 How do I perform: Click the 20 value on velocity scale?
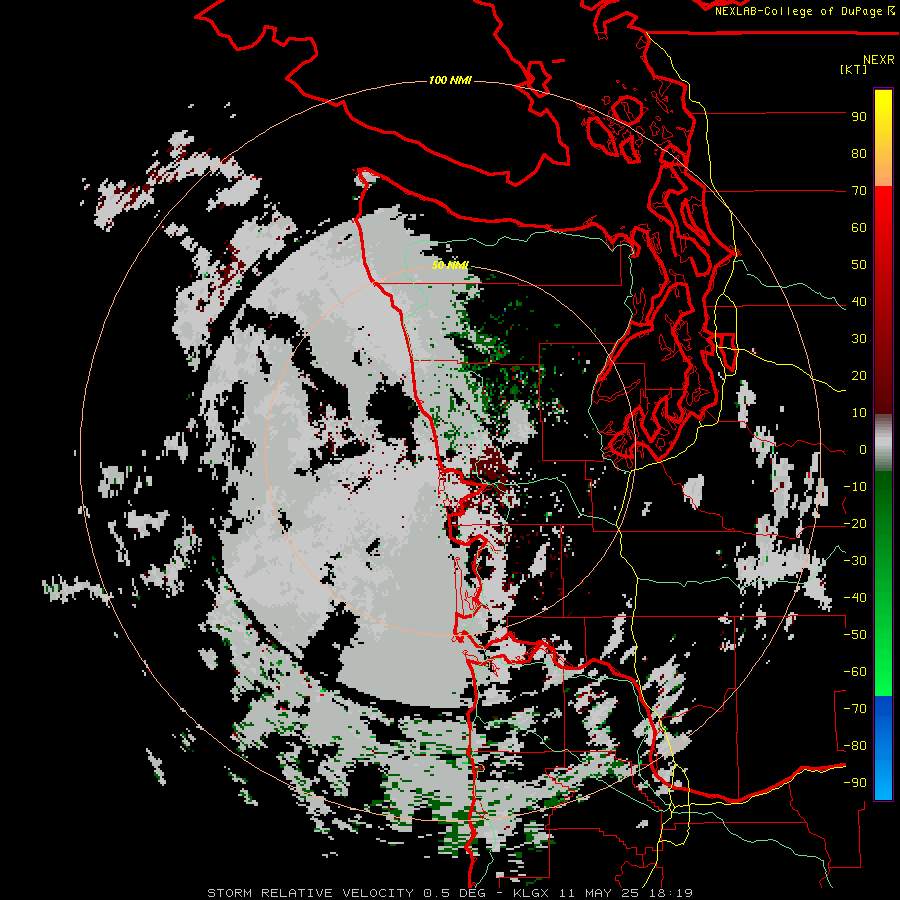tap(859, 376)
